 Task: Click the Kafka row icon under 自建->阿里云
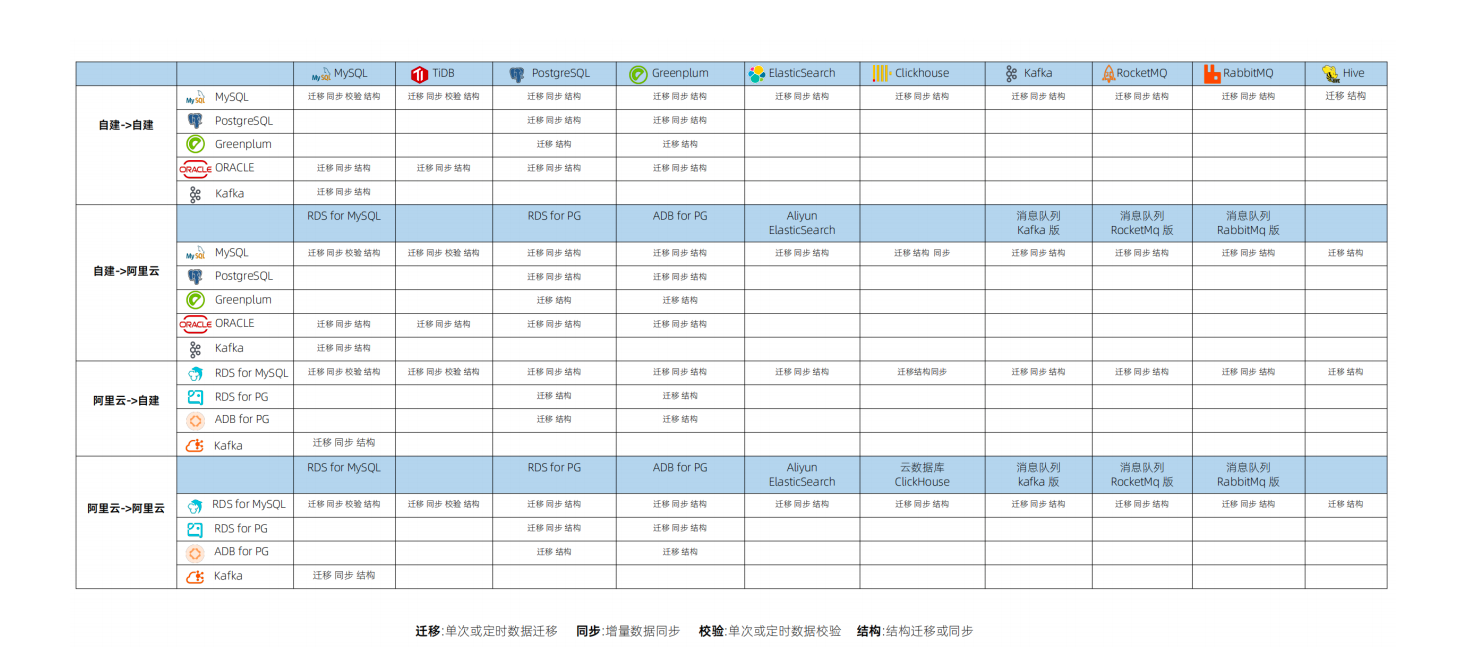point(196,350)
